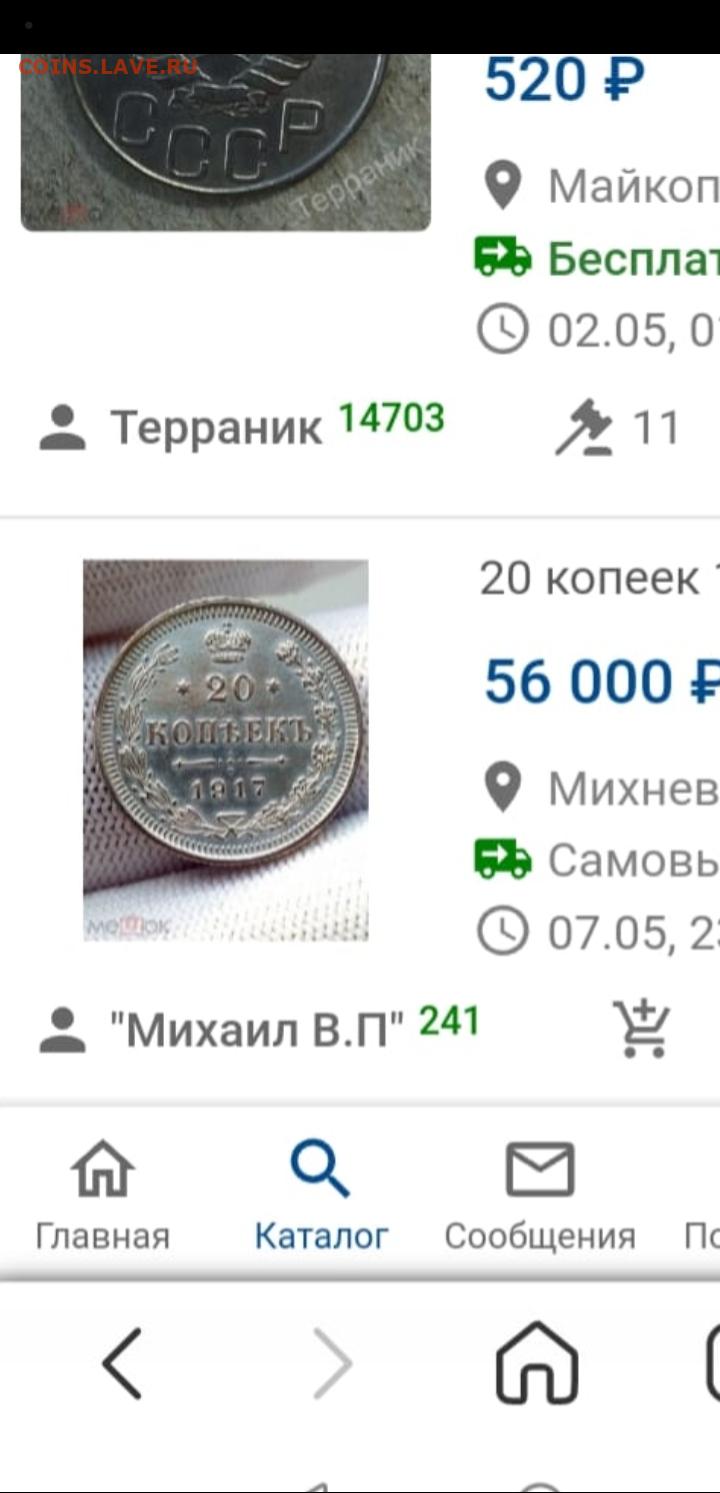Viewport: 720px width, 1493px height.
Task: Tap the browser forward arrow
Action: (x=332, y=1363)
